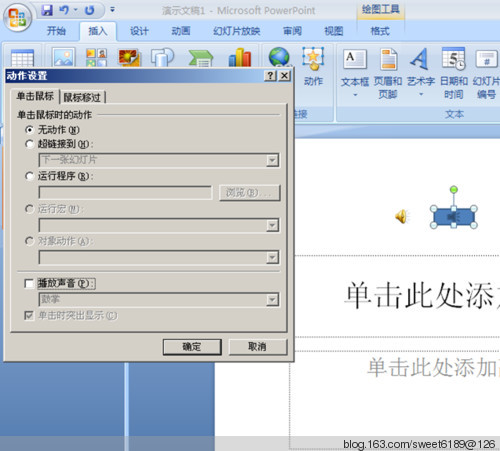Switch to the 鼠标移过 dialog tab
Screen dimensions: 500x451
coord(82,97)
